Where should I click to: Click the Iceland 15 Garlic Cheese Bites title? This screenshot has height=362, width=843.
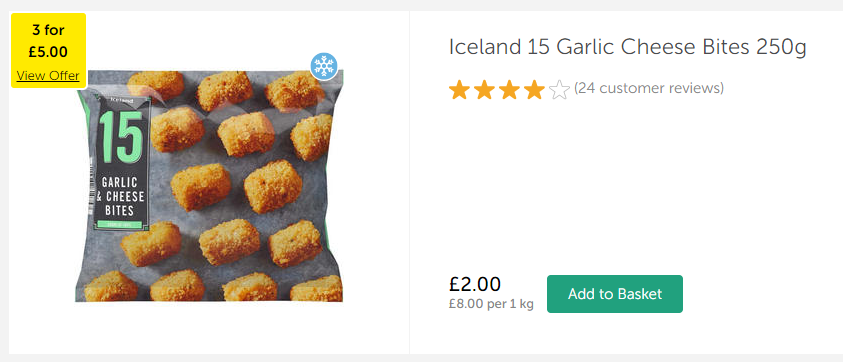[627, 48]
